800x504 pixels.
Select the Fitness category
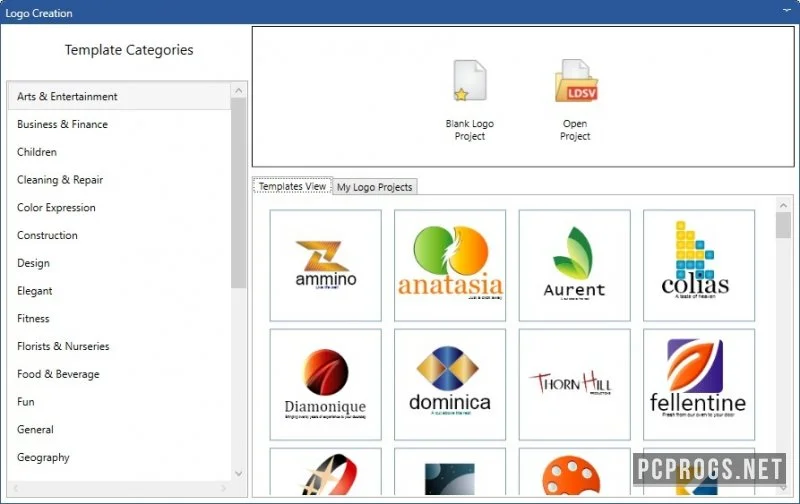(119, 318)
